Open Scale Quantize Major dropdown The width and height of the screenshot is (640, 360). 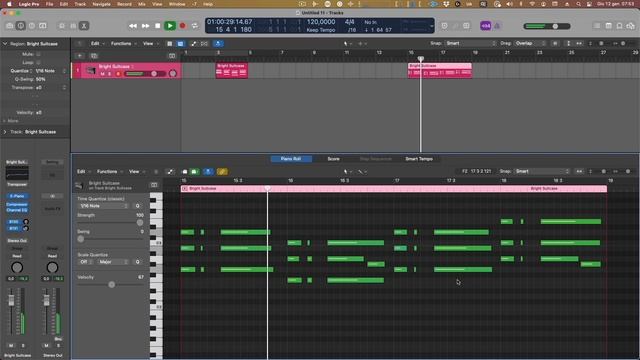coord(112,262)
